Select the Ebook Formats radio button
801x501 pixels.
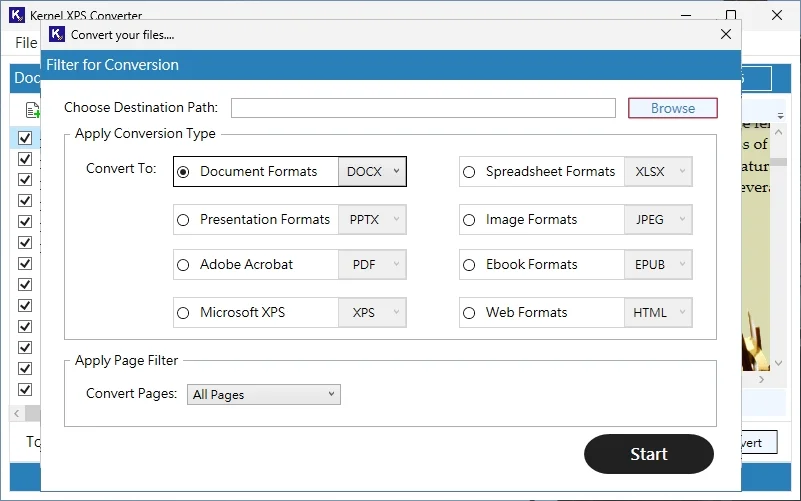(x=469, y=265)
